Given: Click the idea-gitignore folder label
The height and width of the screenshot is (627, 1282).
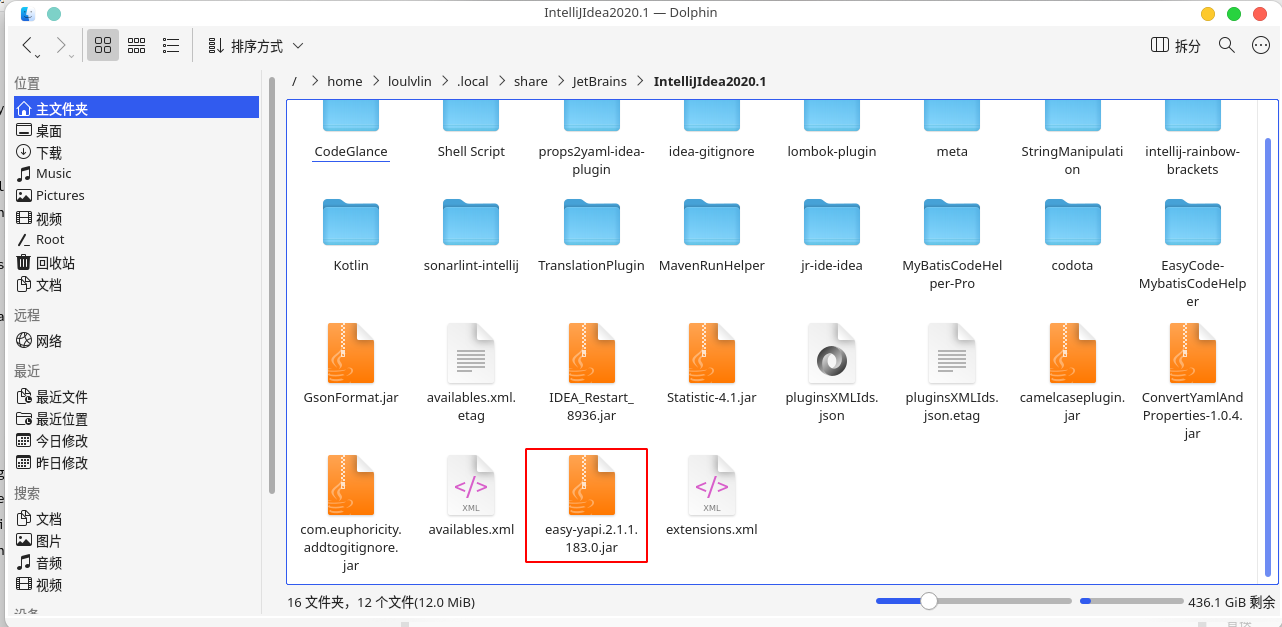Looking at the screenshot, I should pyautogui.click(x=712, y=152).
